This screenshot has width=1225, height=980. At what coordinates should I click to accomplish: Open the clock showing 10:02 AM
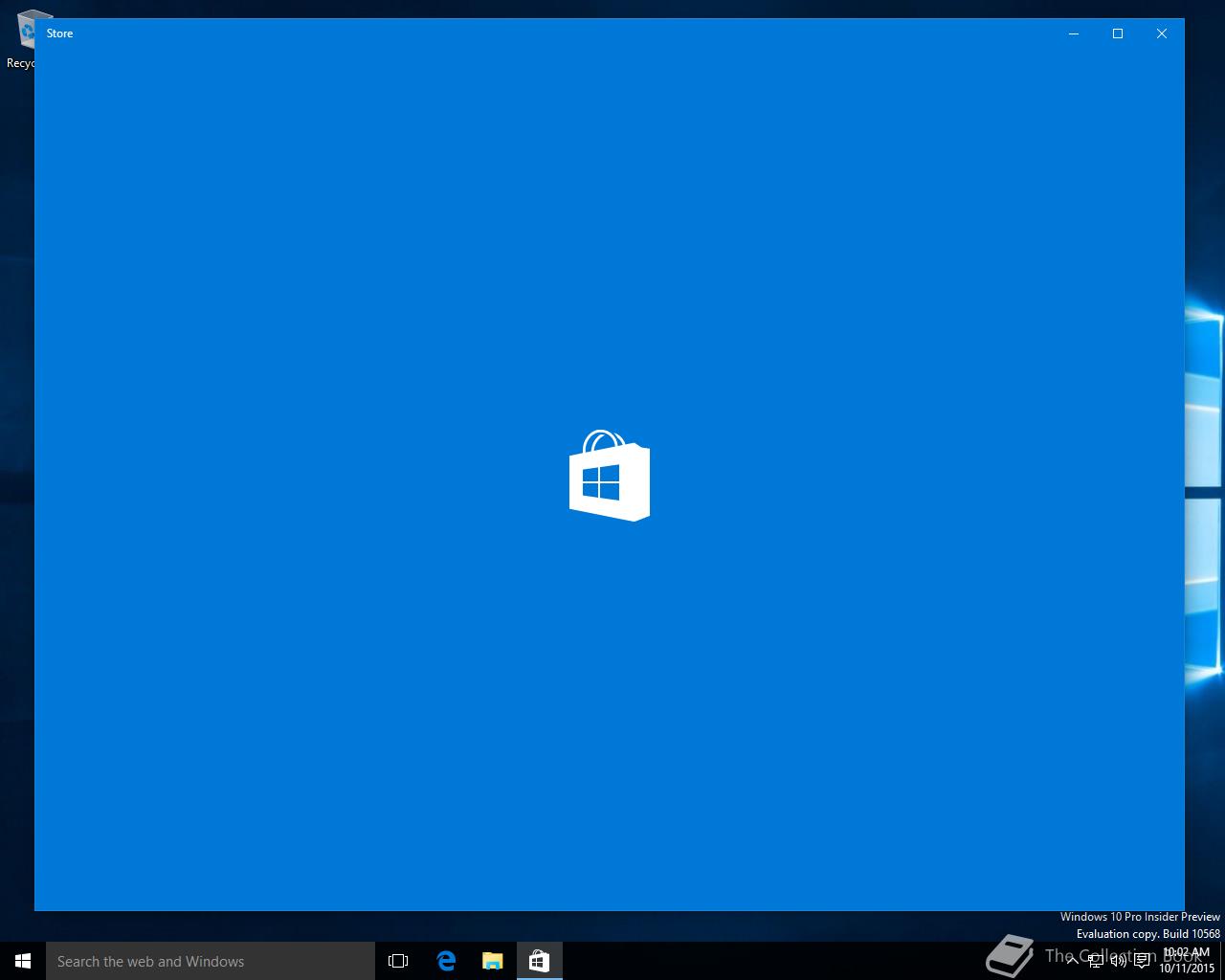[x=1187, y=961]
